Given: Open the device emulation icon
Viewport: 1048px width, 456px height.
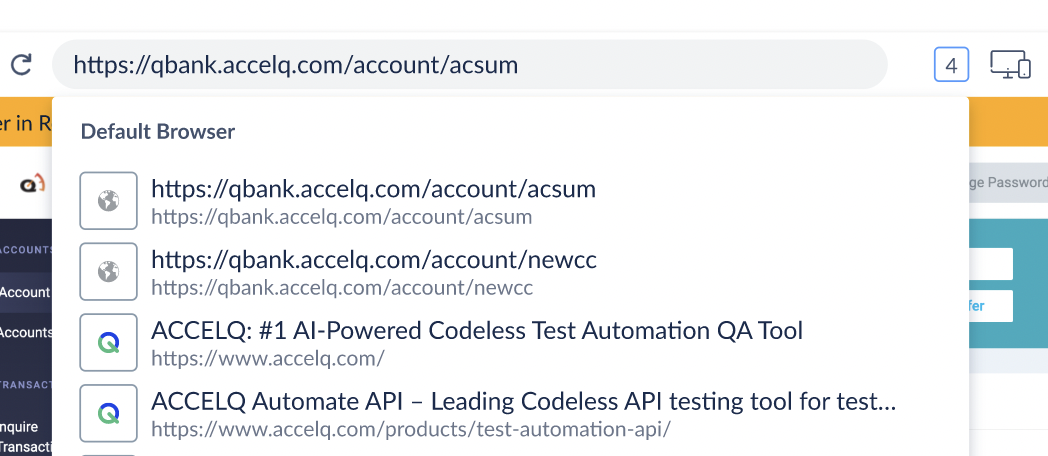Looking at the screenshot, I should [x=1010, y=65].
